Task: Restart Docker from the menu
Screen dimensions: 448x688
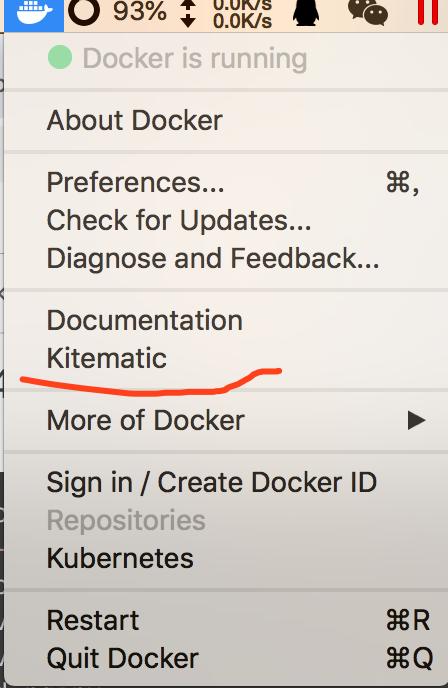Action: click(x=226, y=620)
